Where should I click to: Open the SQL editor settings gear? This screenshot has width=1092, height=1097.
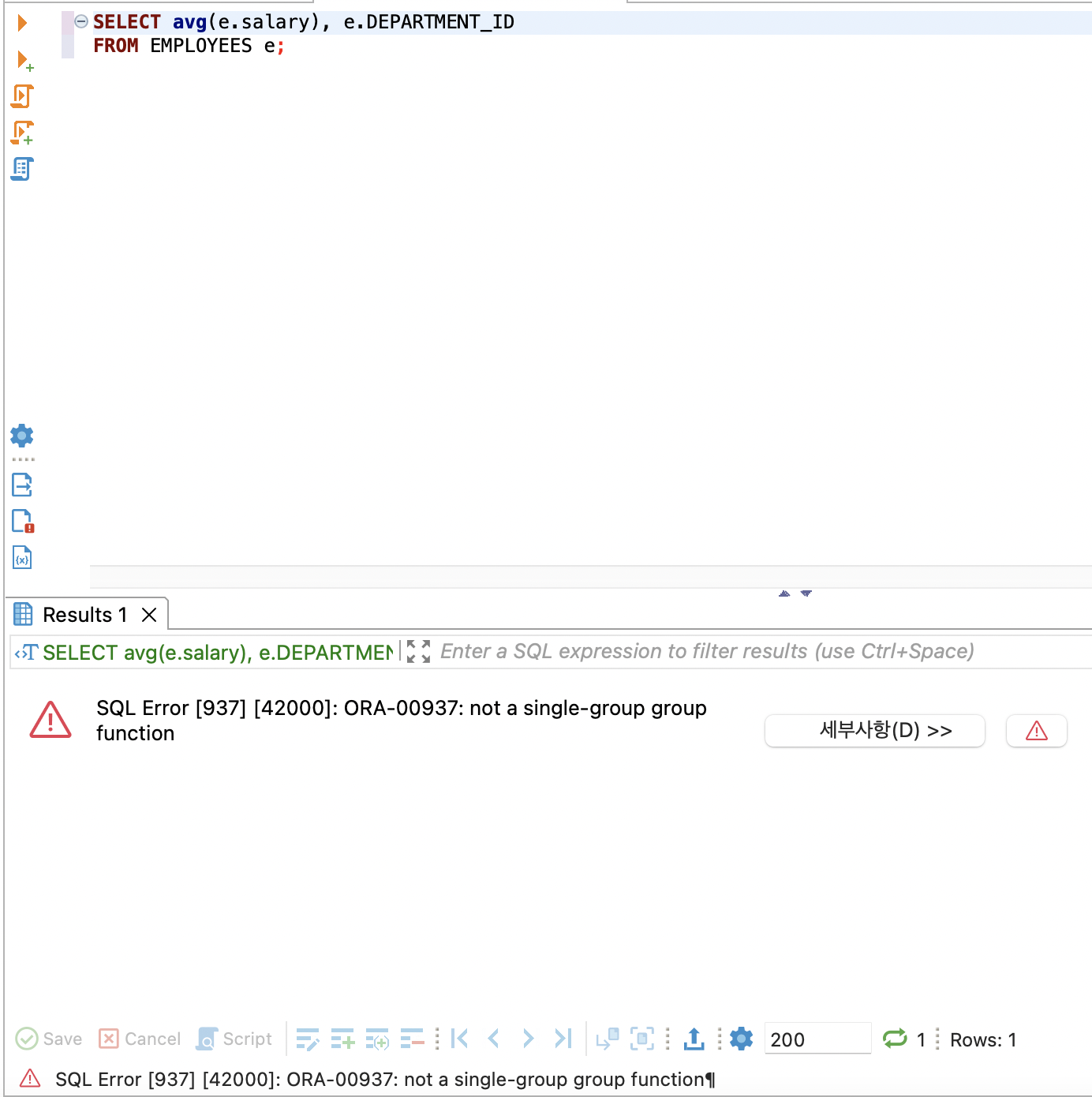pyautogui.click(x=22, y=436)
